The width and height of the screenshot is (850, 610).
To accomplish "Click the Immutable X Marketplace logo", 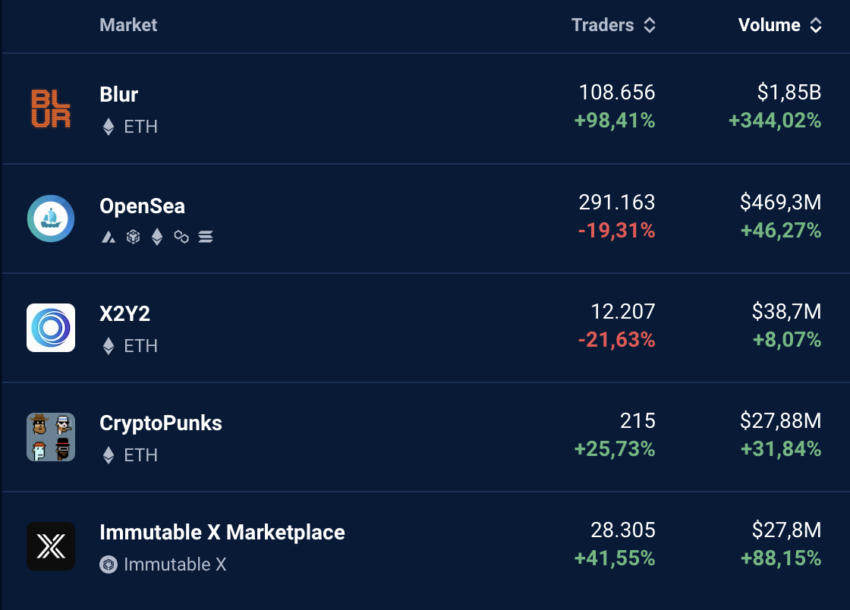I will pyautogui.click(x=51, y=546).
